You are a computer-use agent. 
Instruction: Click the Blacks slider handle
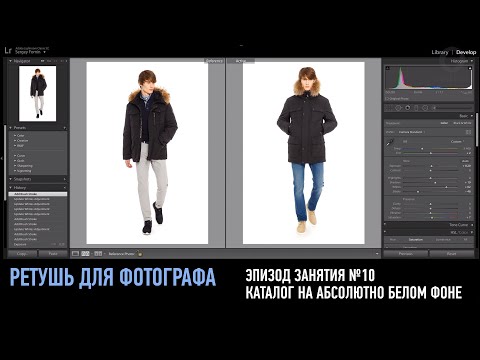[x=418, y=192]
